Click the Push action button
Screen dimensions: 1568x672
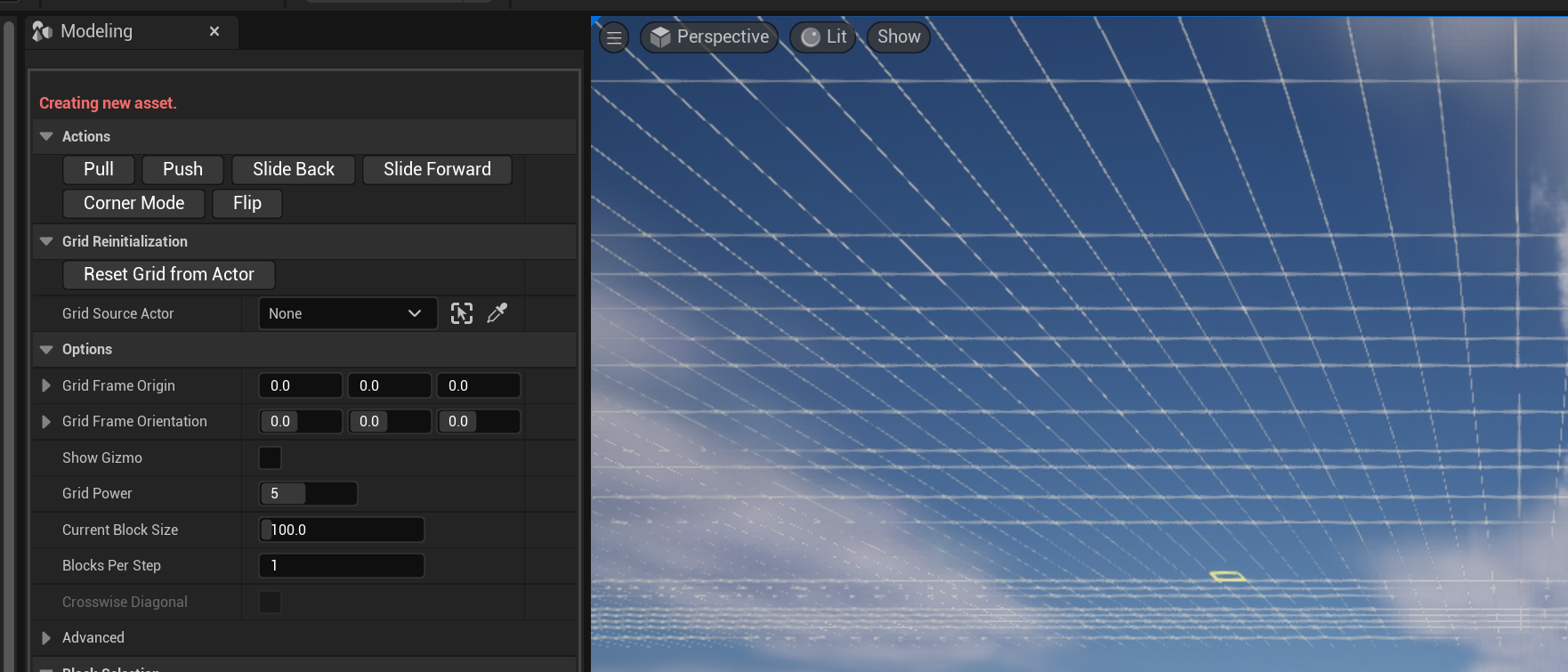[x=182, y=169]
